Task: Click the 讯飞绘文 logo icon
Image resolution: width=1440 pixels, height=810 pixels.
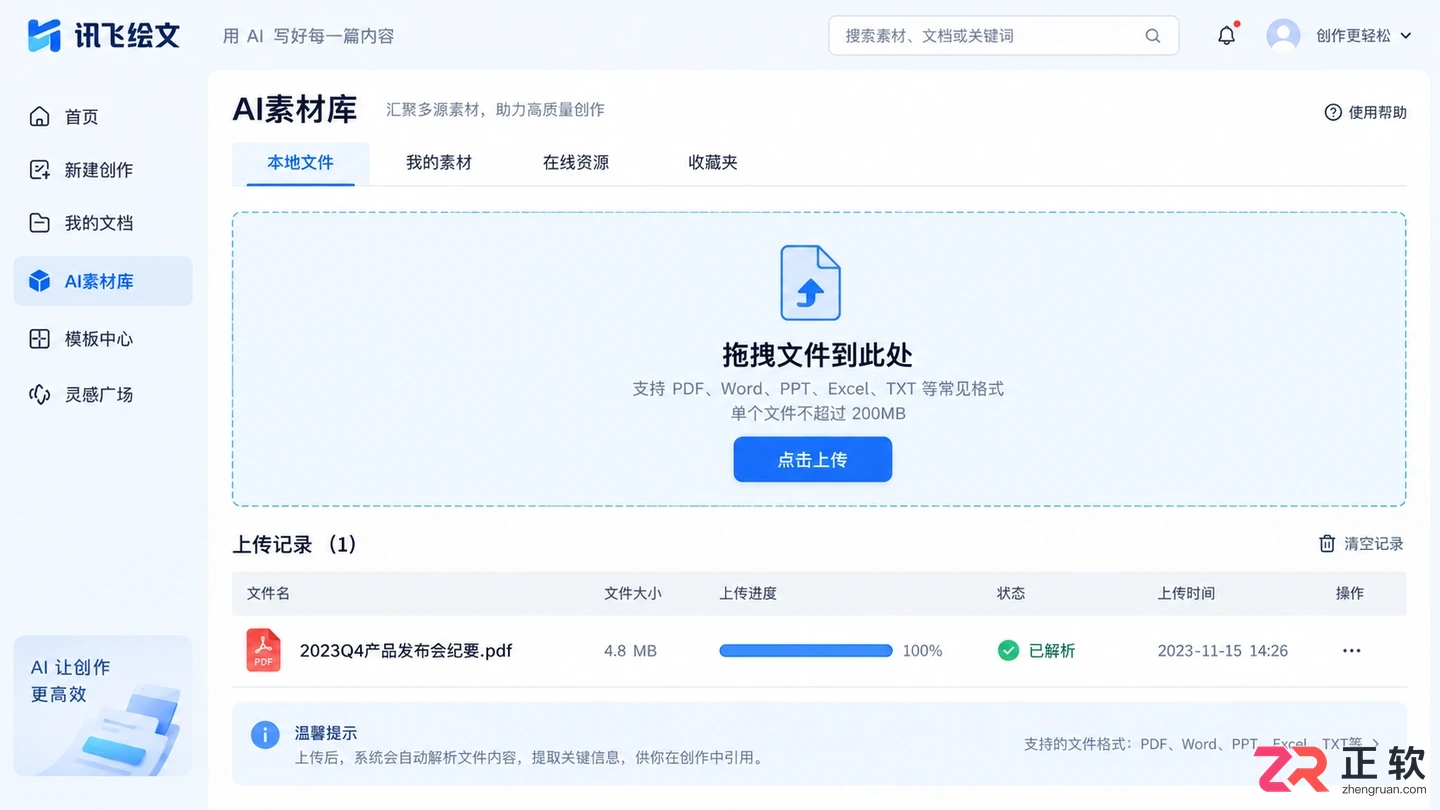Action: 44,35
